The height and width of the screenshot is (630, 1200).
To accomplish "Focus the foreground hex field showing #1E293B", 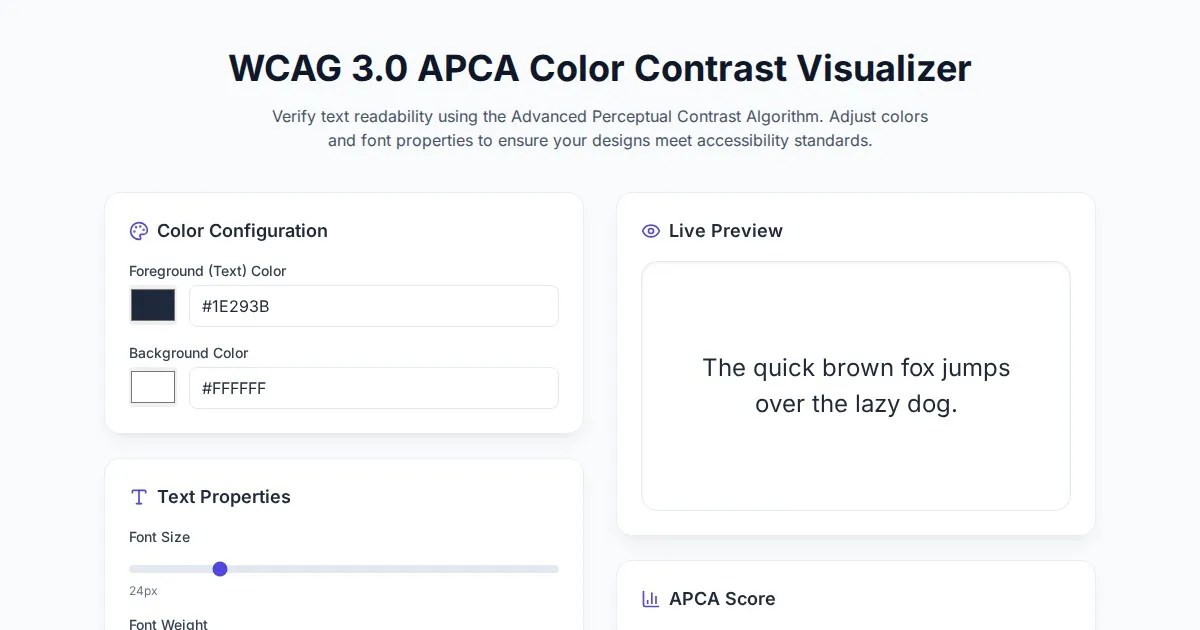I will (373, 306).
